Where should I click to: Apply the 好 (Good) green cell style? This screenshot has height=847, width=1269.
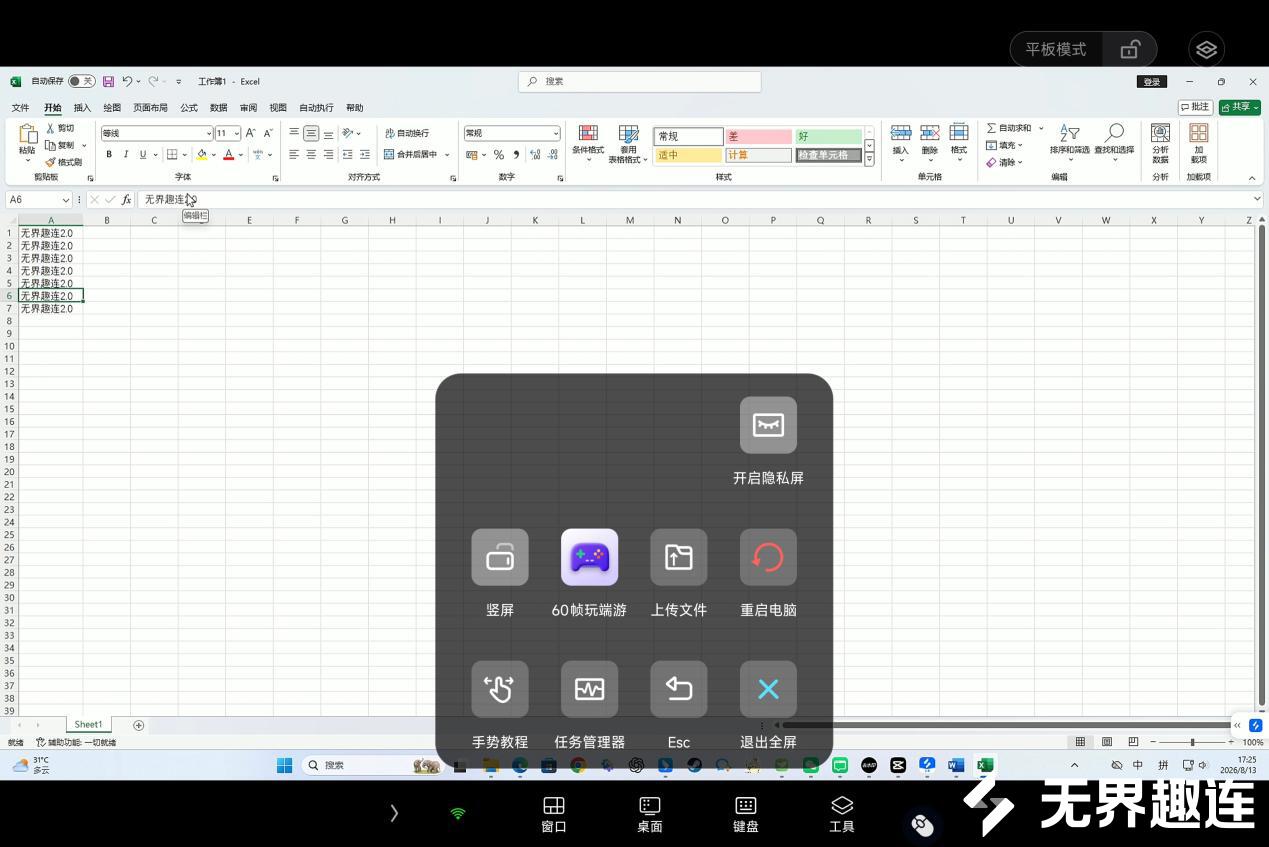tap(828, 136)
